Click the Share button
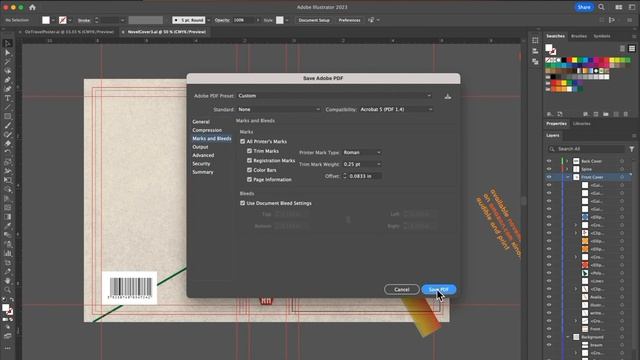The image size is (640, 360). pos(584,7)
